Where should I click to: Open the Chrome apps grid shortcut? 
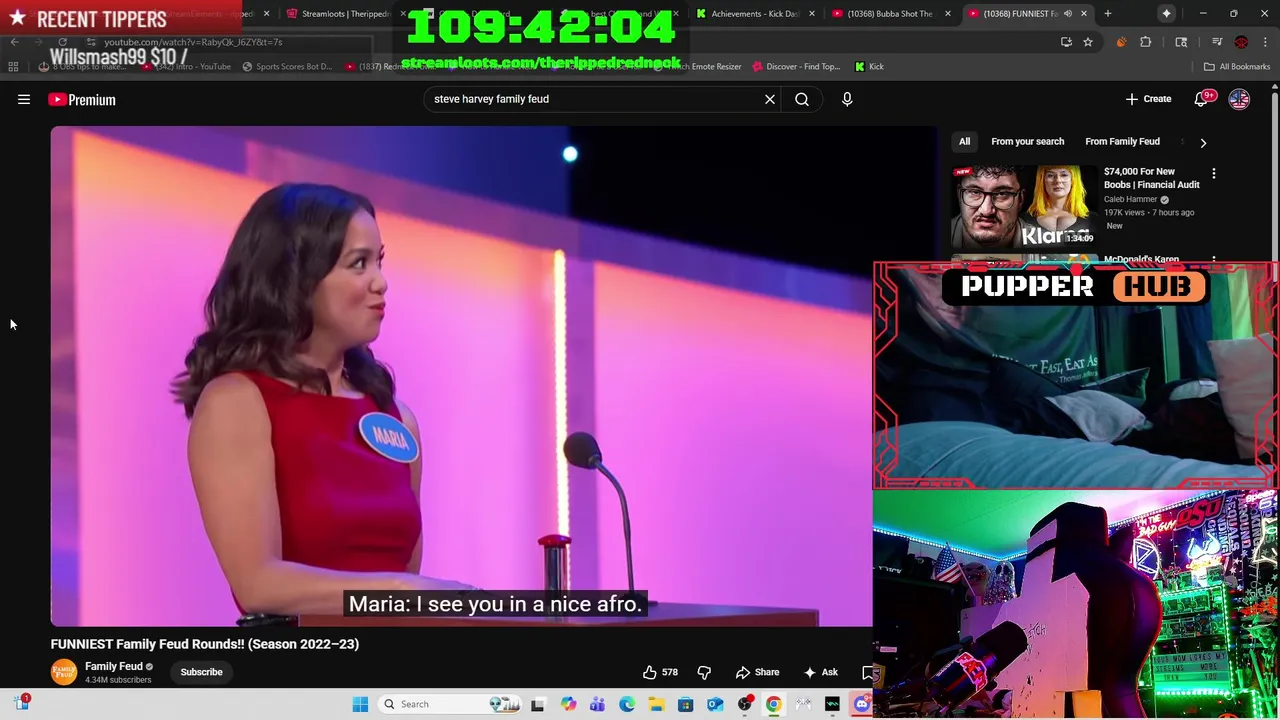pyautogui.click(x=13, y=67)
